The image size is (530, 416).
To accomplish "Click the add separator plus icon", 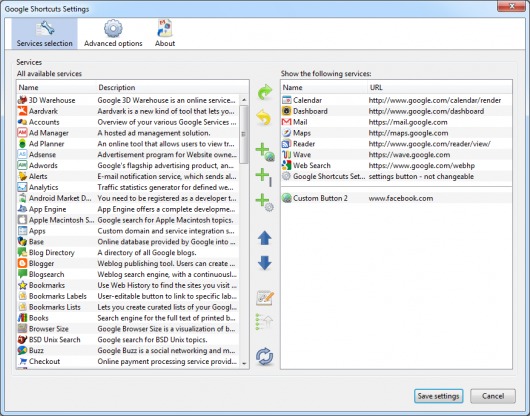I will click(x=264, y=177).
